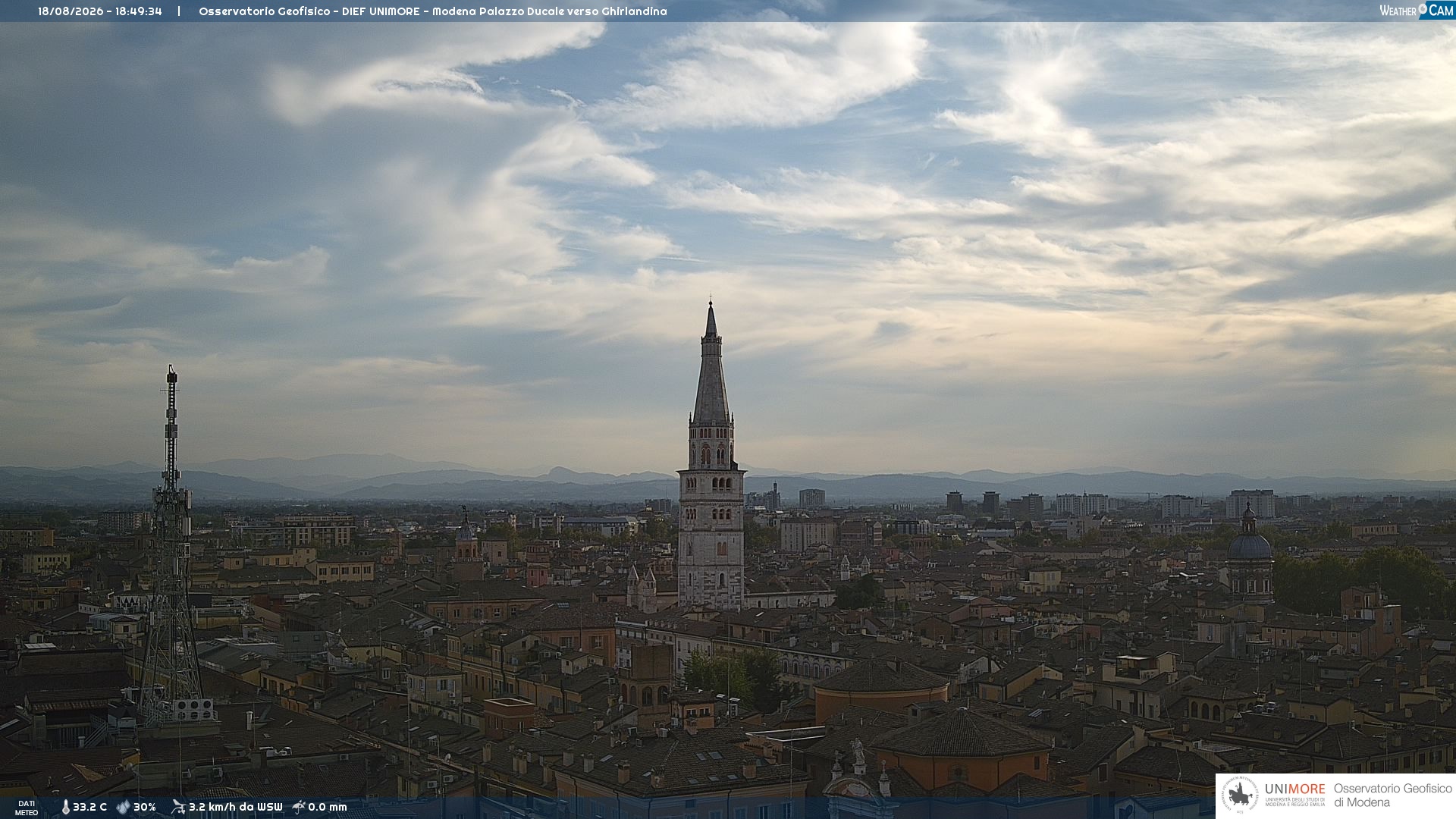Click the 30% humidity value
Image resolution: width=1456 pixels, height=819 pixels.
[145, 807]
